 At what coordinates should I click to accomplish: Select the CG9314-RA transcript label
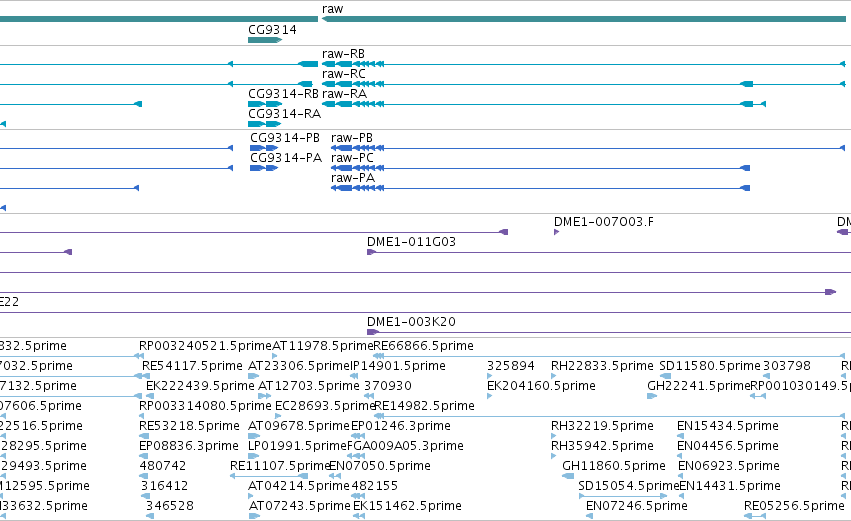pyautogui.click(x=284, y=114)
